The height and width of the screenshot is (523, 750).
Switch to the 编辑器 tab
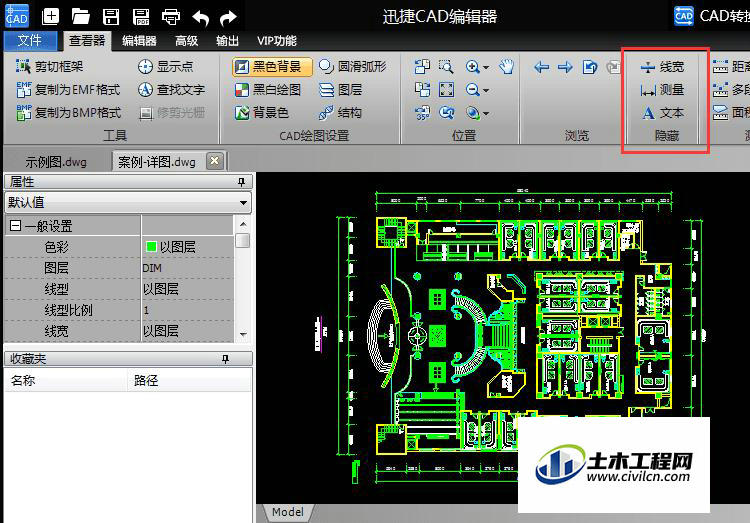tap(139, 41)
